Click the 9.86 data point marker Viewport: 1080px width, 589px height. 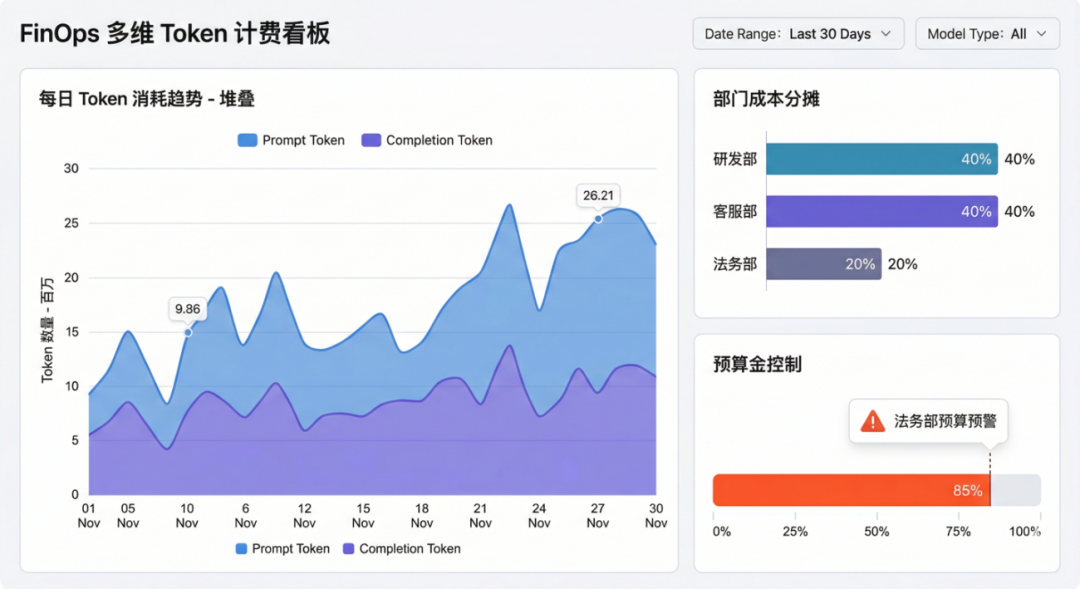(x=188, y=333)
